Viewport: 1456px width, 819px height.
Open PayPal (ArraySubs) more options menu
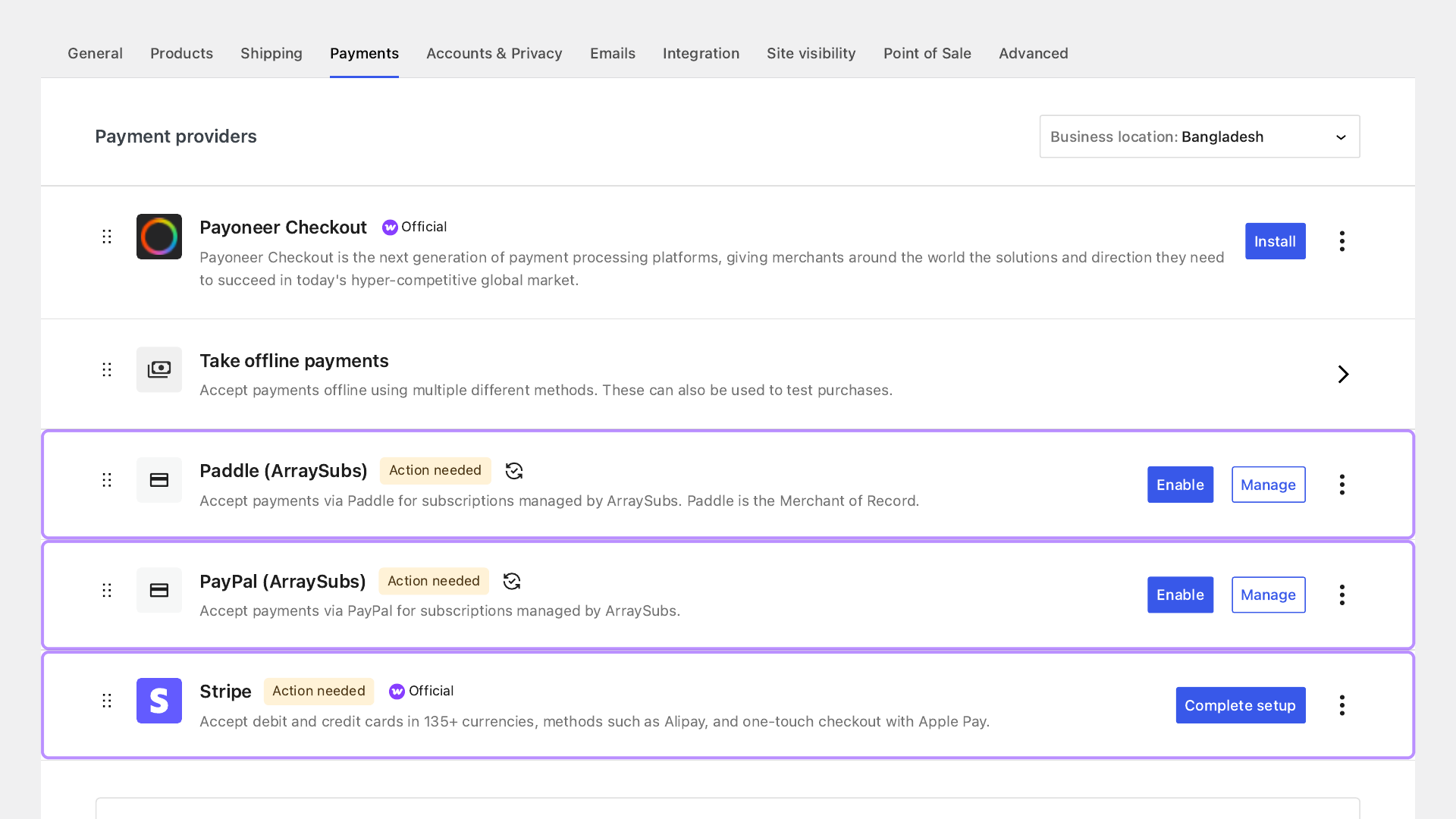click(x=1342, y=595)
